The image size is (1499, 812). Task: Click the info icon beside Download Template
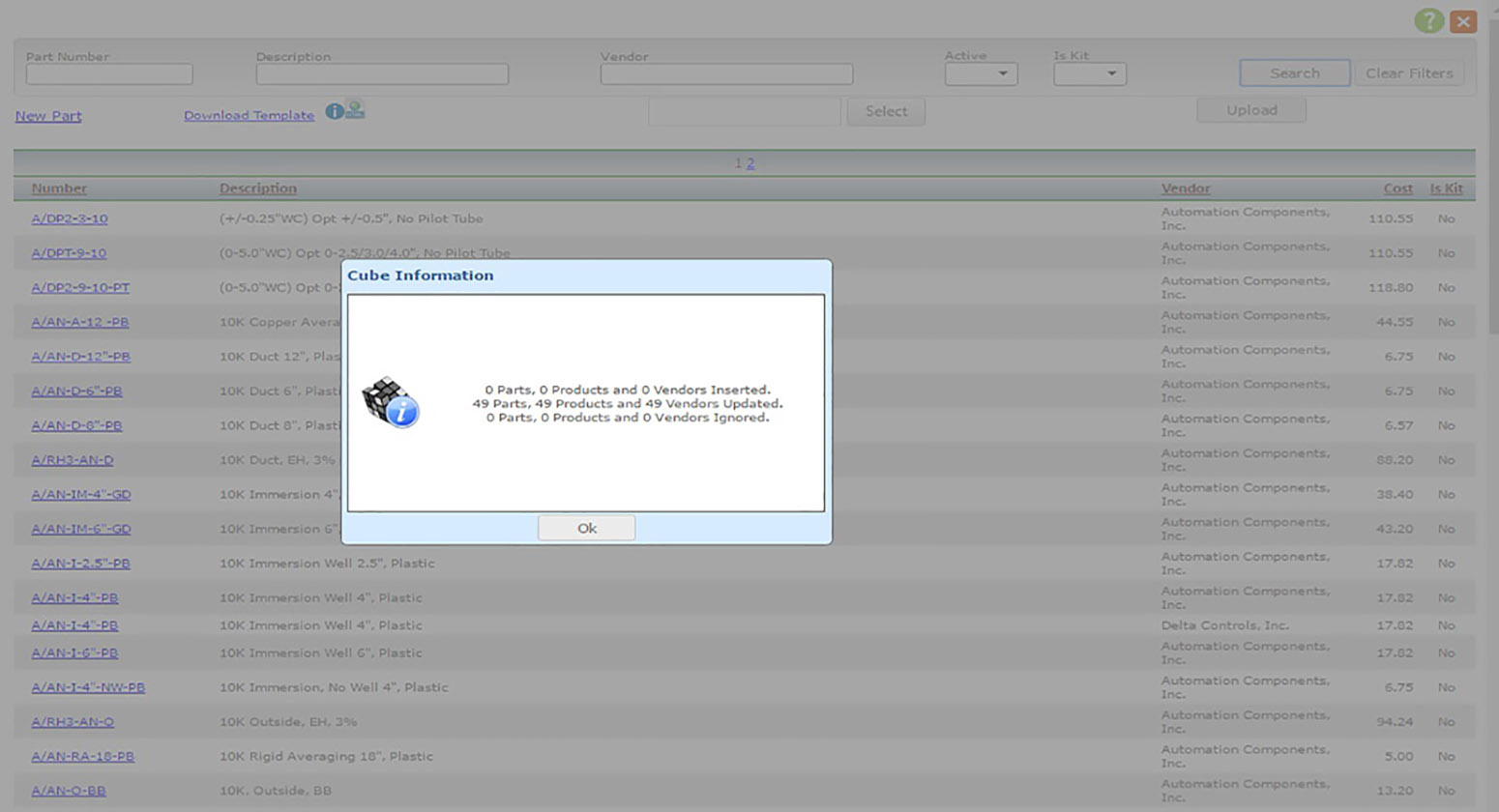[334, 112]
